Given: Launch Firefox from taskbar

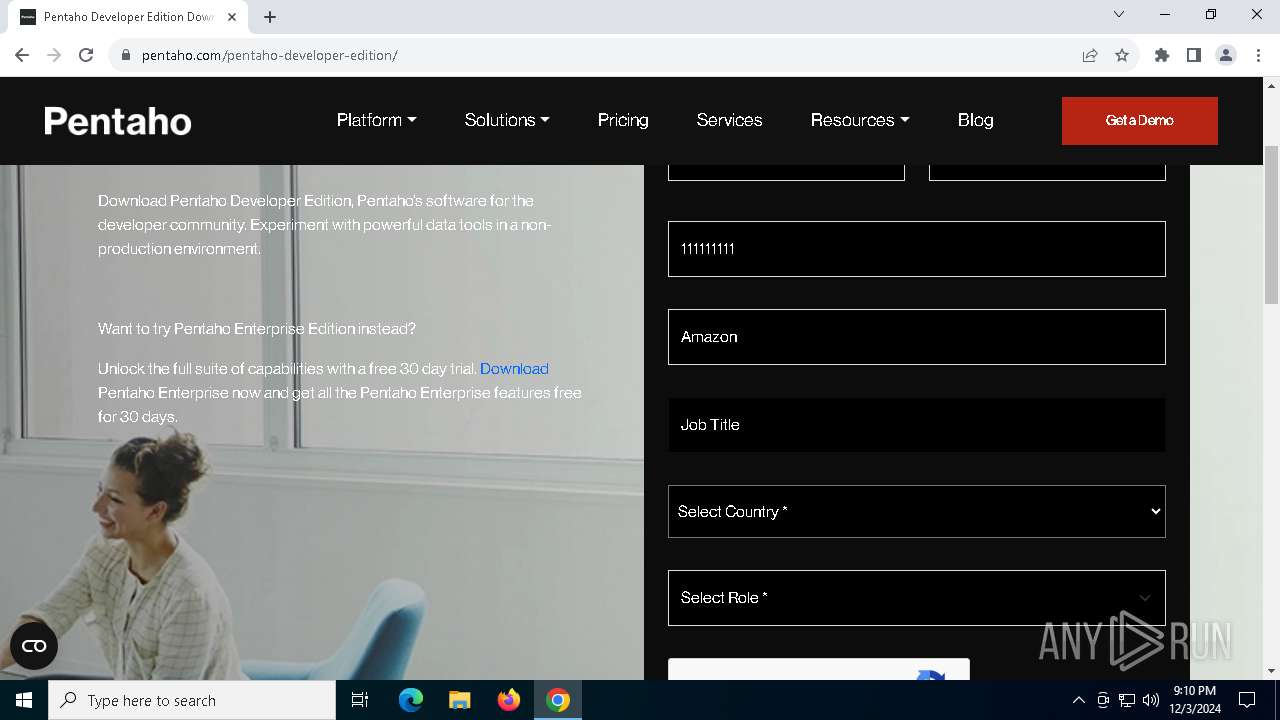Looking at the screenshot, I should point(509,700).
